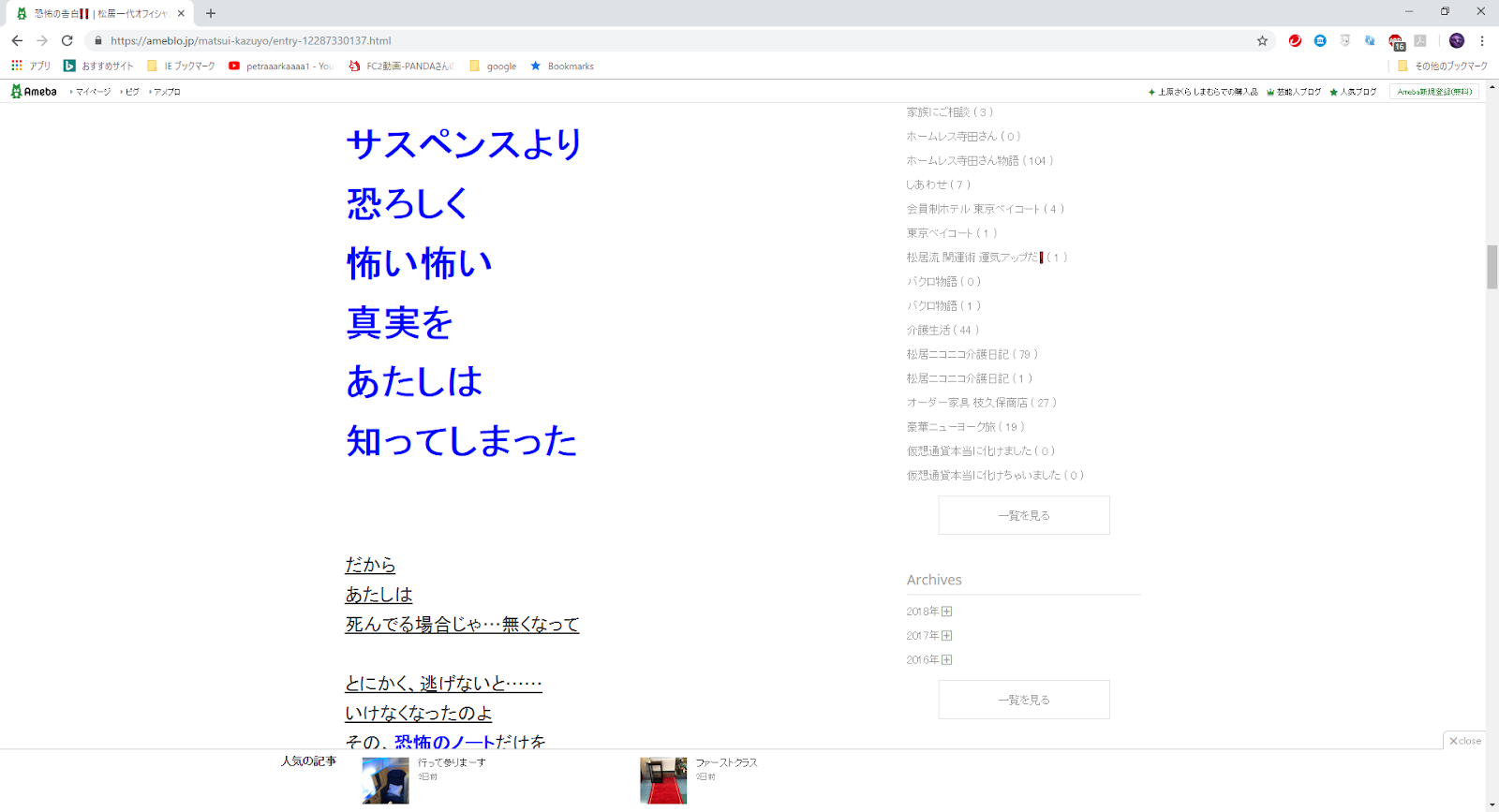
Task: Click the address bar URL
Action: pyautogui.click(x=250, y=40)
